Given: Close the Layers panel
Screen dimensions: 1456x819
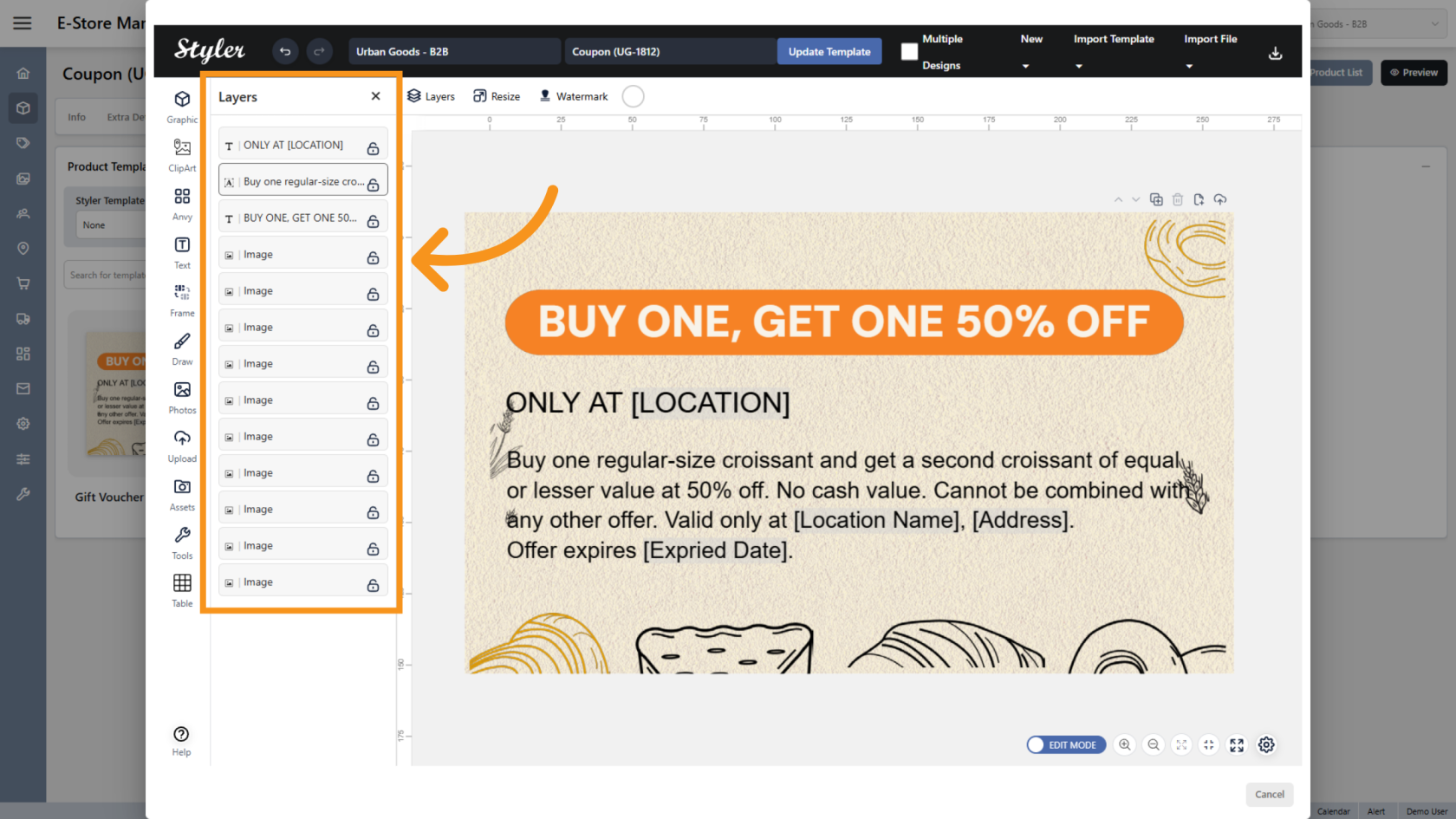Looking at the screenshot, I should click(375, 96).
